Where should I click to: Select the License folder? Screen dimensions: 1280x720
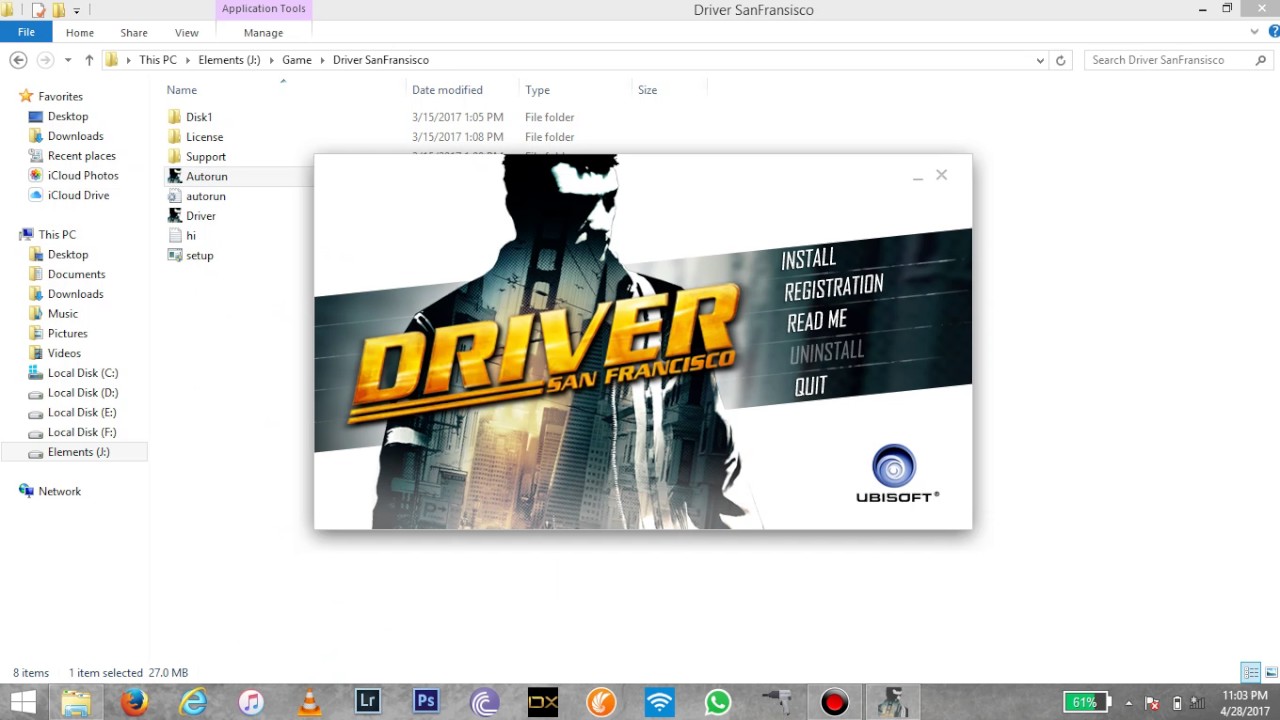point(204,137)
